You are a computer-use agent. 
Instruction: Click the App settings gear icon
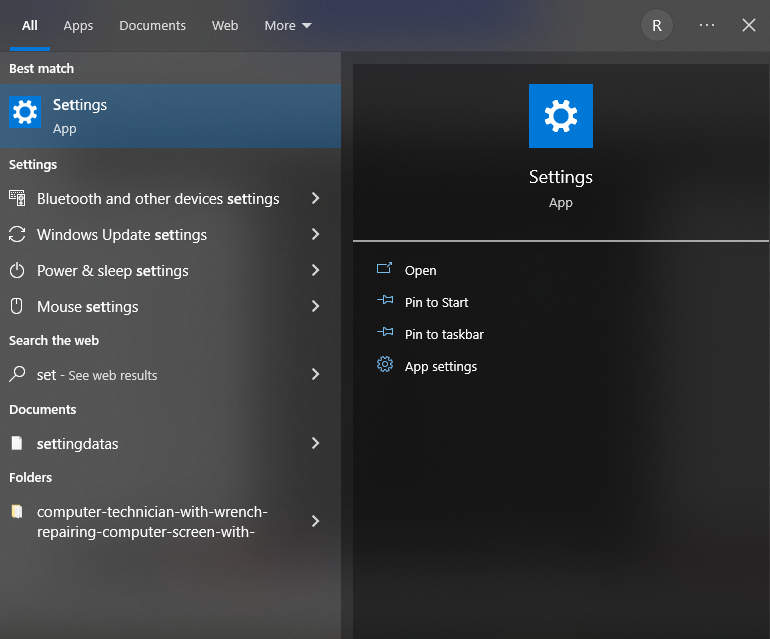coord(385,364)
